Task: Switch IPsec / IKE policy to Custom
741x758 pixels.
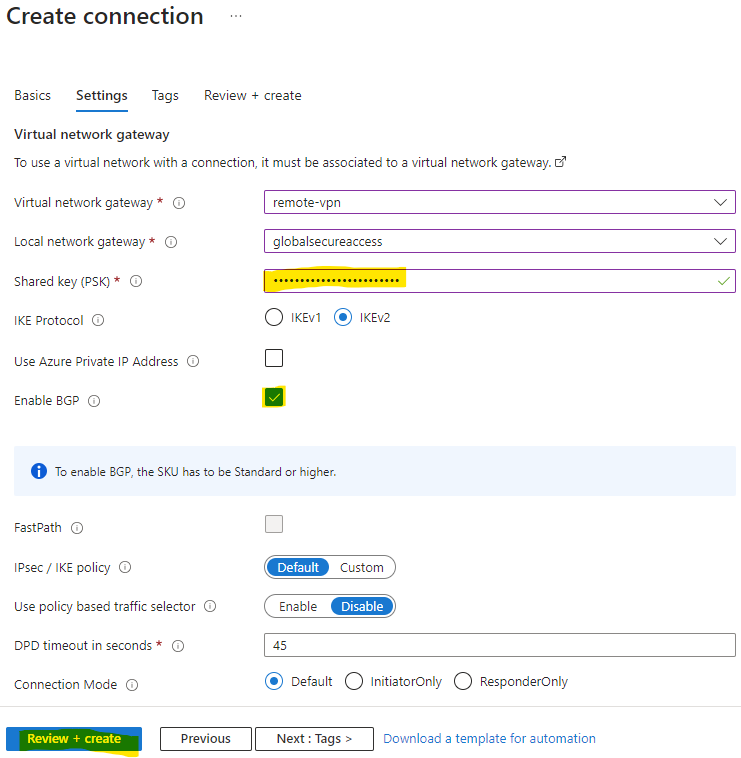Action: click(362, 568)
